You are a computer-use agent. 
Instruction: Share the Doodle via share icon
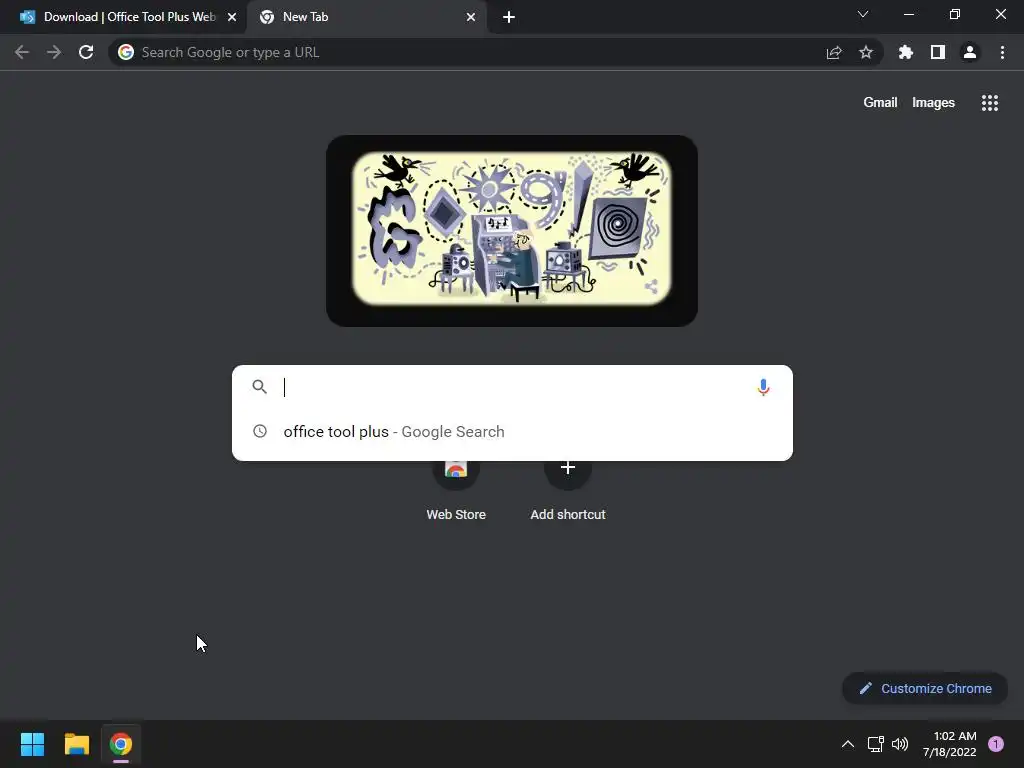point(650,286)
